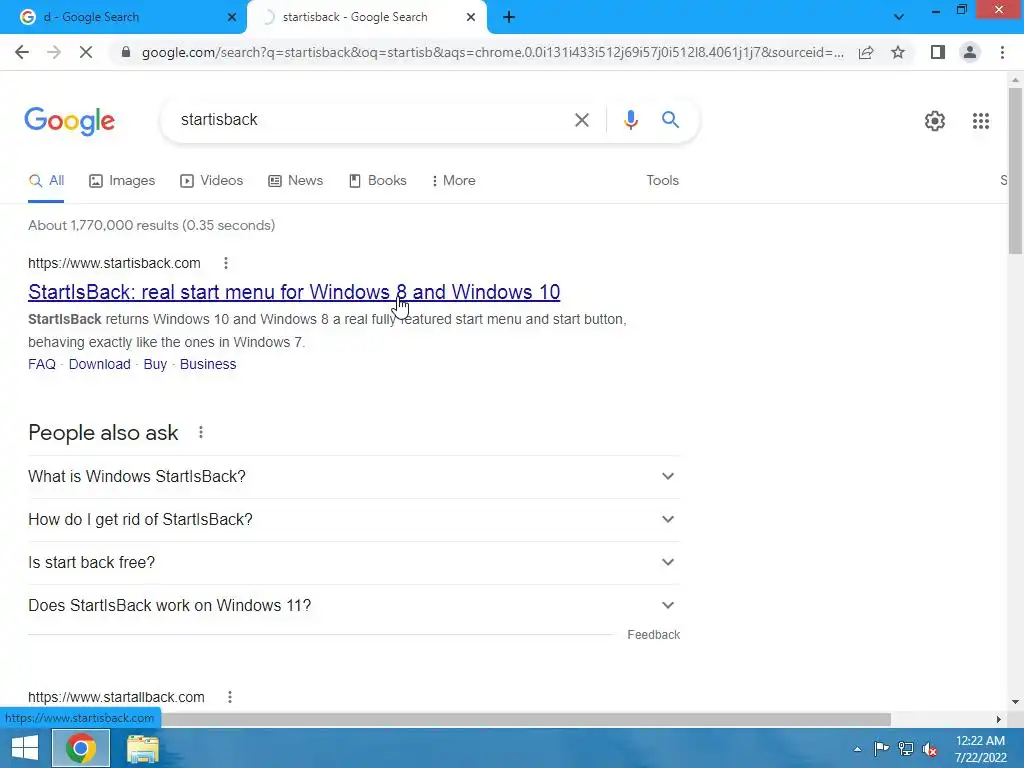
Task: Stop loading the page
Action: 86,52
